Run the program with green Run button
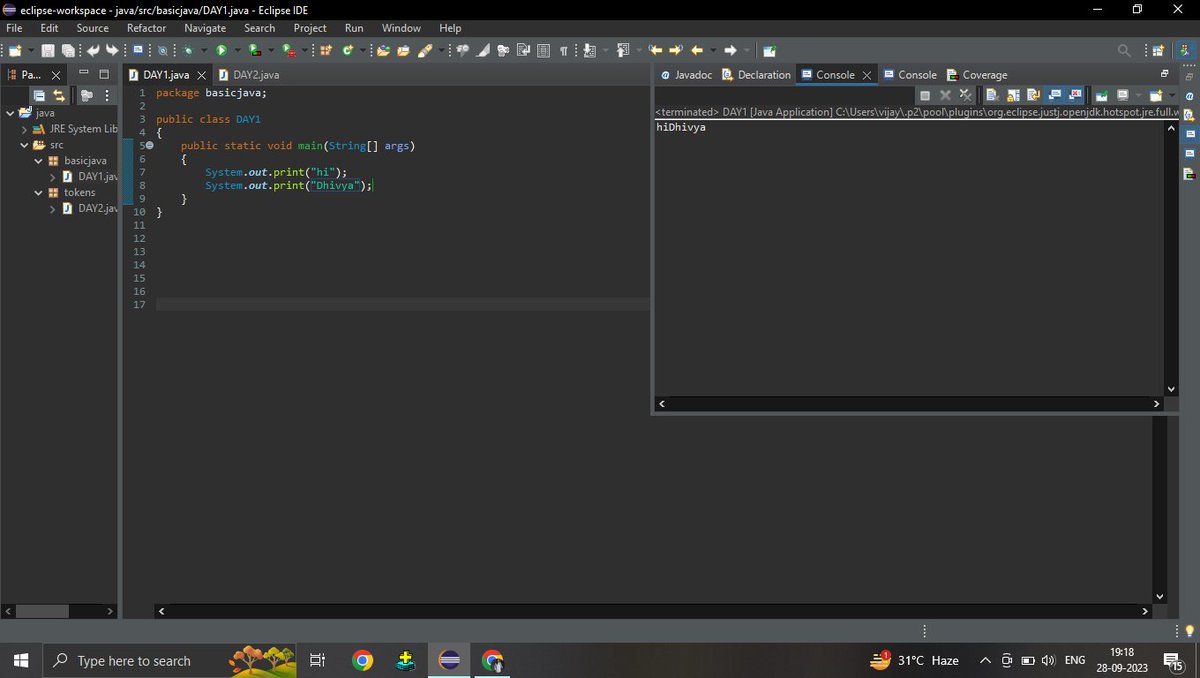 (221, 50)
